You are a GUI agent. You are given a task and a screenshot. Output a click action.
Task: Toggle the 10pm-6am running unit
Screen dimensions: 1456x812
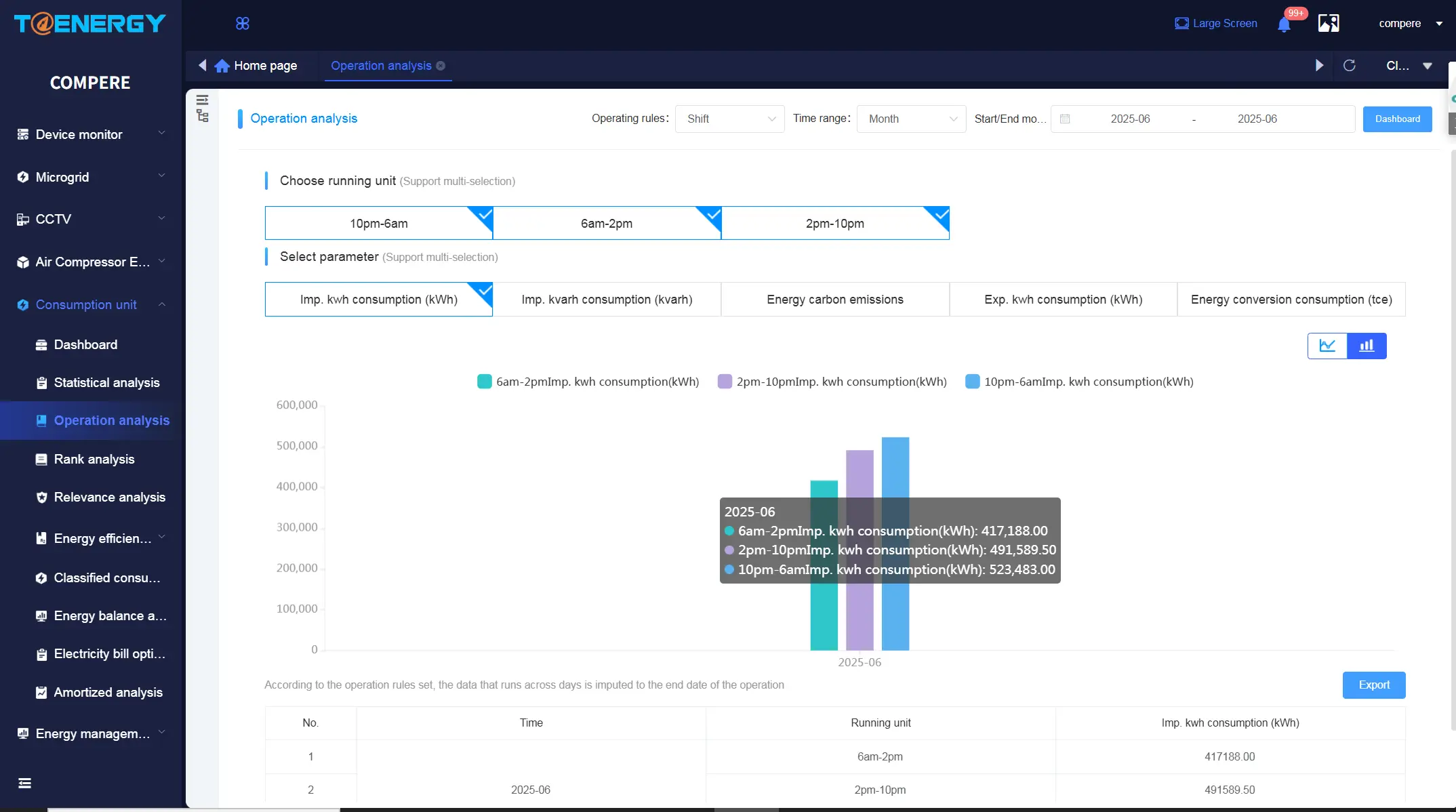click(x=379, y=223)
